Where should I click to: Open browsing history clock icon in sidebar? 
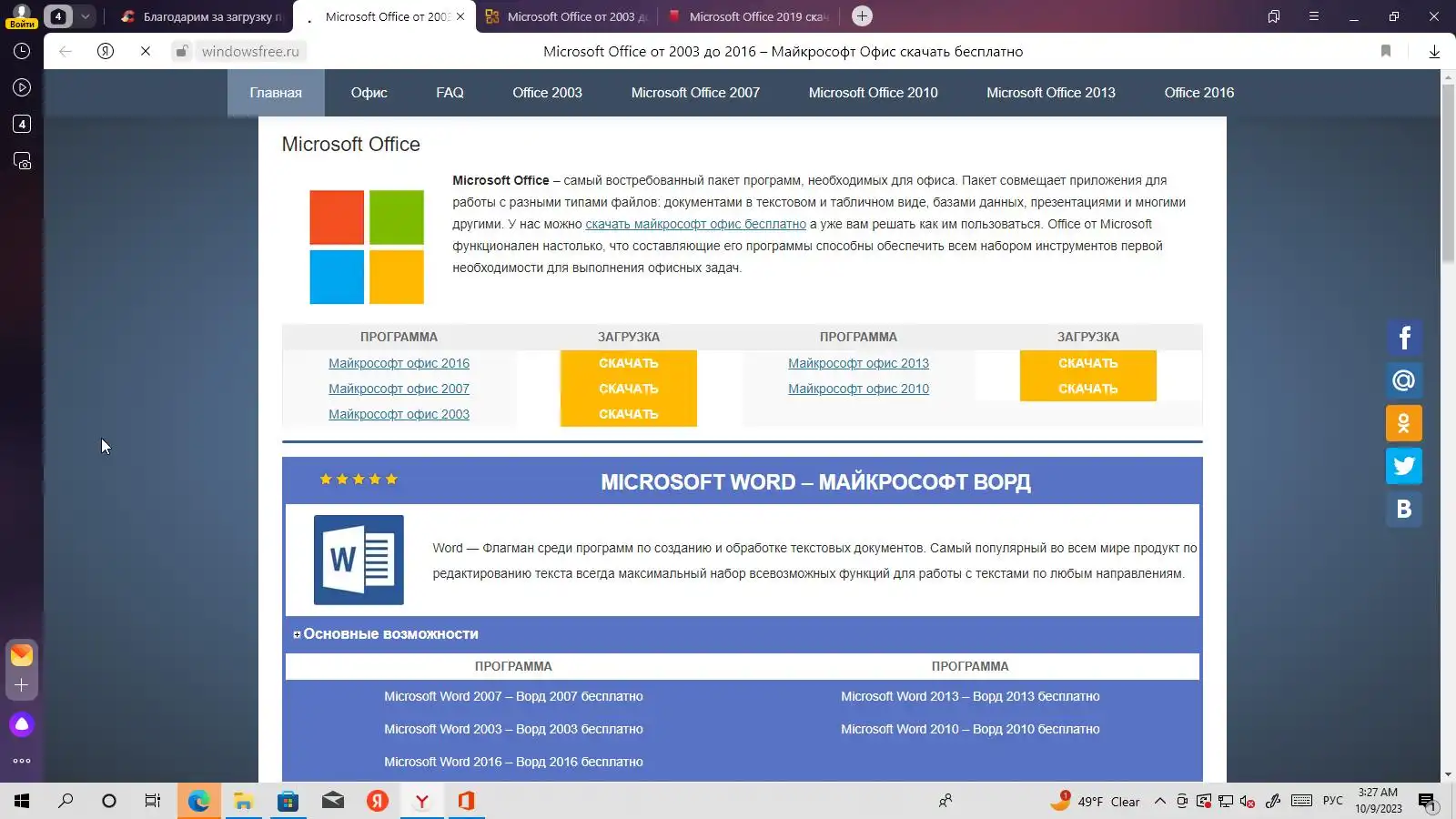click(x=22, y=52)
